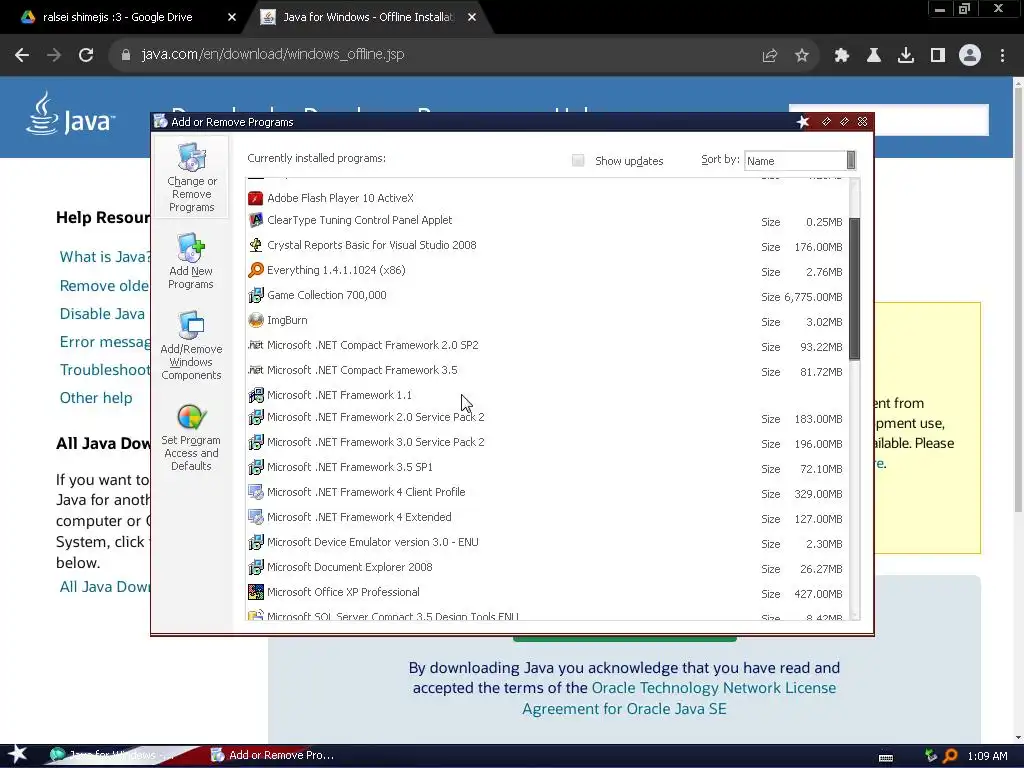Click star button in Add or Remove Programs titlebar
Screen dimensions: 1024x768
[x=803, y=122]
